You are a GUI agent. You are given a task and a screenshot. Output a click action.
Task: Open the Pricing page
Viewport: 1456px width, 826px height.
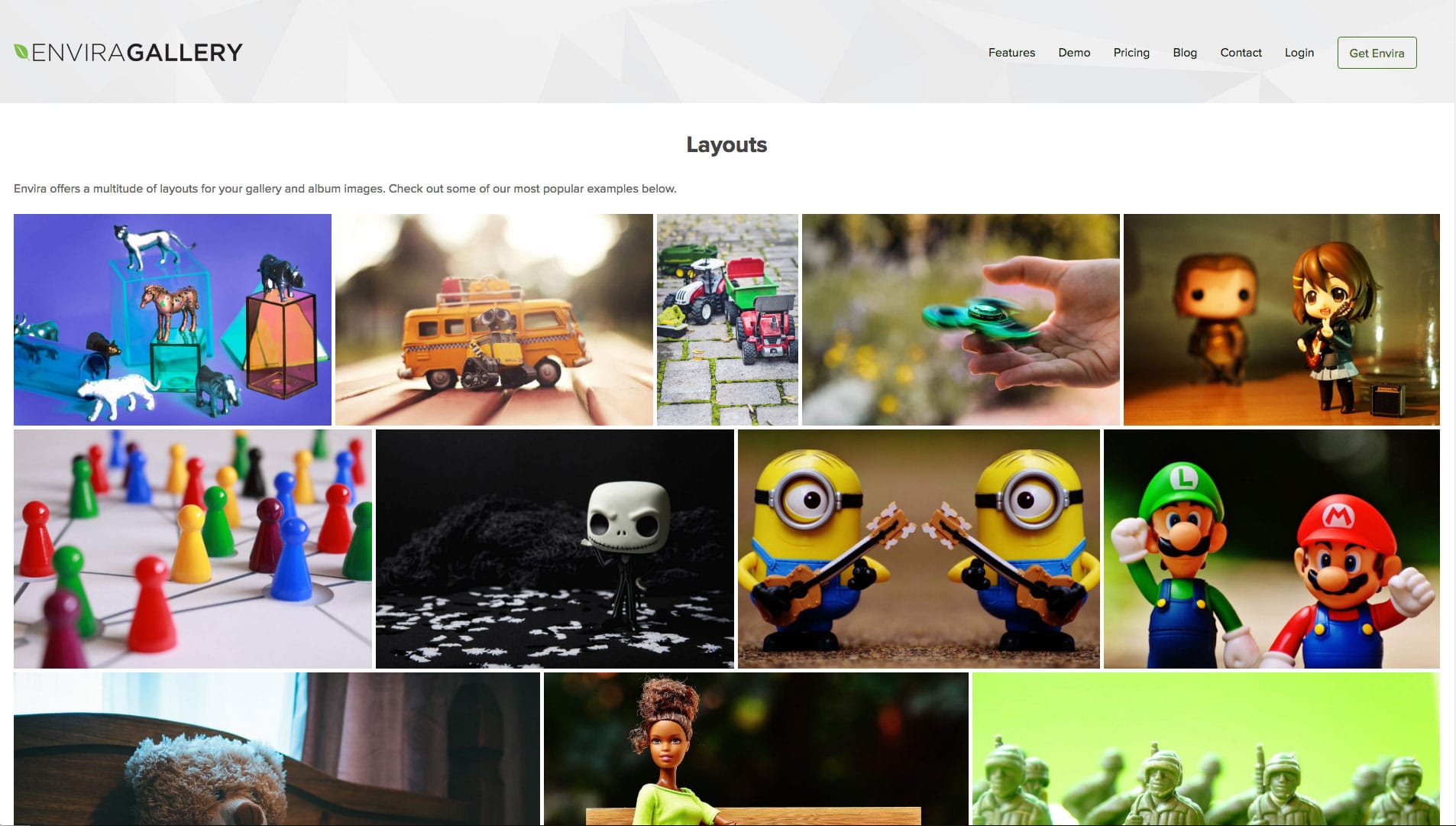[1131, 53]
